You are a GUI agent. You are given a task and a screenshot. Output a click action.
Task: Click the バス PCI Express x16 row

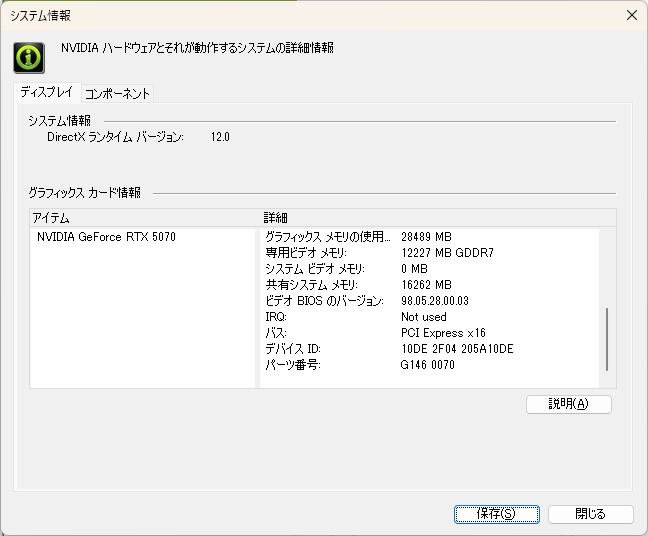pyautogui.click(x=429, y=333)
